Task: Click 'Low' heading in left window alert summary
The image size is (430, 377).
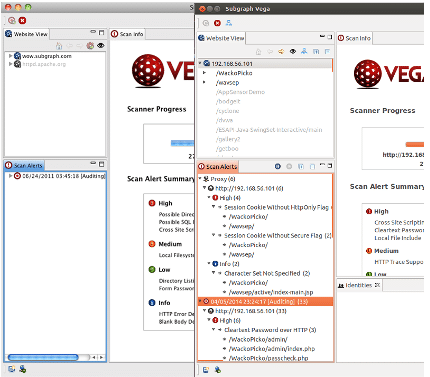Action: [164, 270]
